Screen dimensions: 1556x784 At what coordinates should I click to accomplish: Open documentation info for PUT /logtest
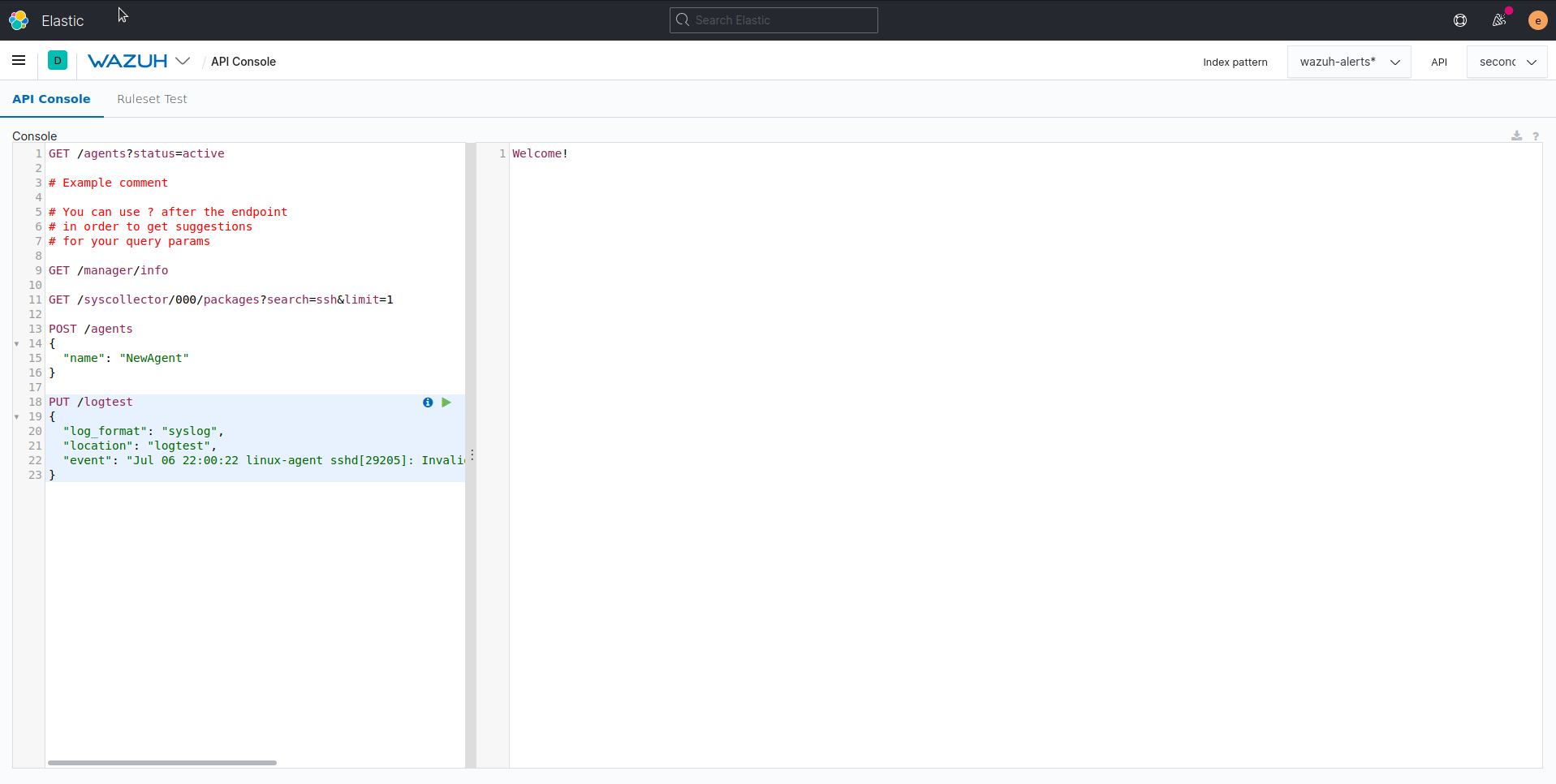click(427, 402)
